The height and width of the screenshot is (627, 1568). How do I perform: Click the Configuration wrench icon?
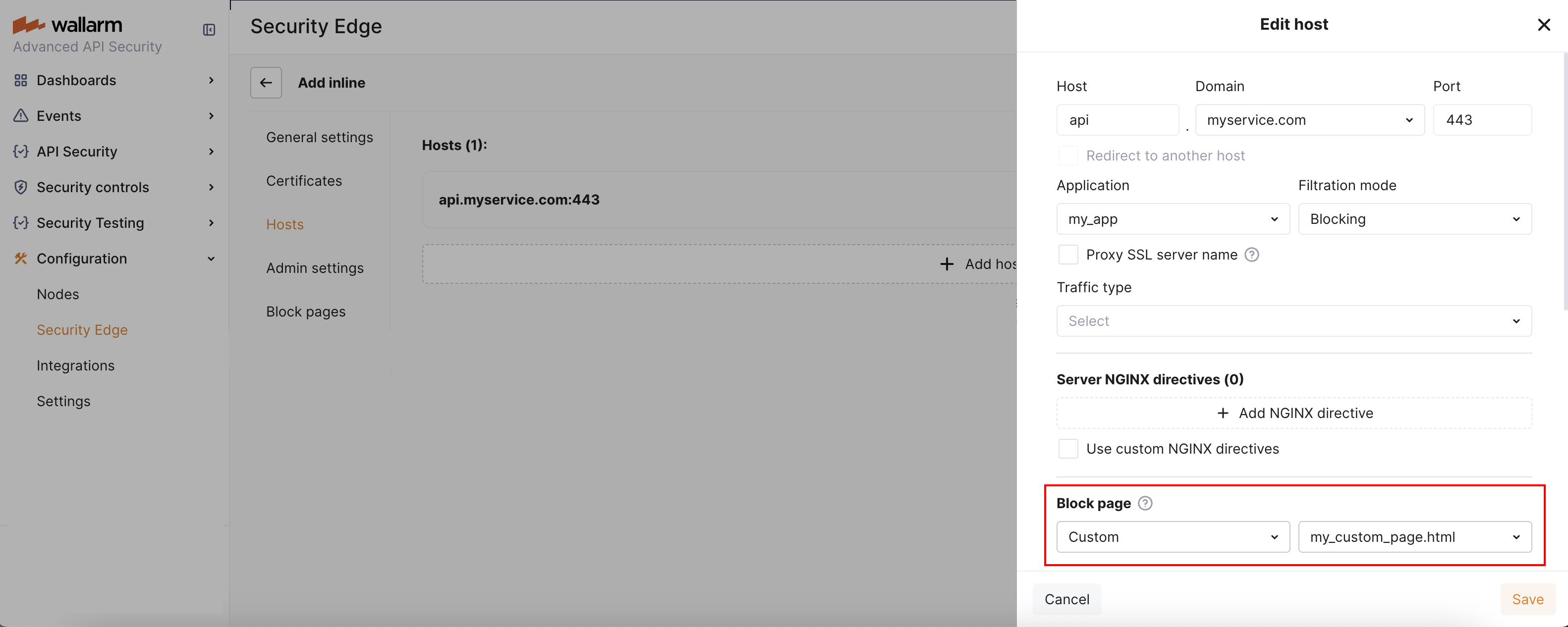(20, 259)
